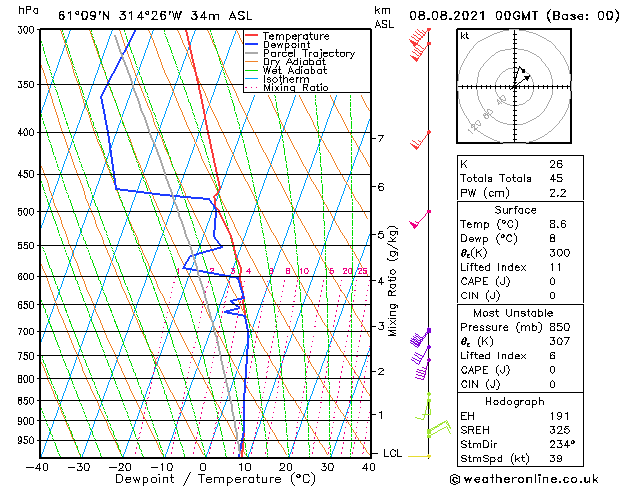Click the Isotherm legend entry
629x486 pixels.
tap(277, 79)
